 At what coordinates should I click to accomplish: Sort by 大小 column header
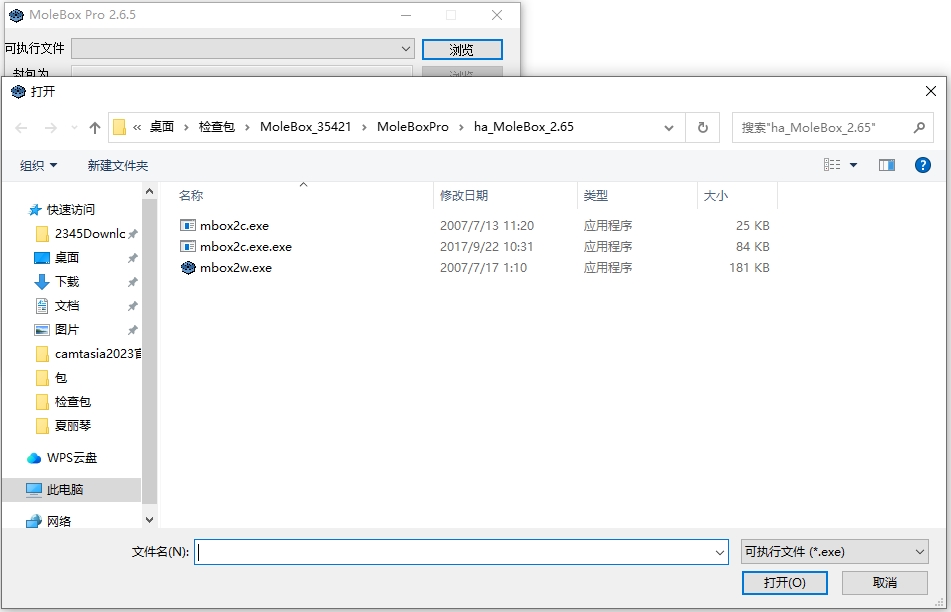716,195
